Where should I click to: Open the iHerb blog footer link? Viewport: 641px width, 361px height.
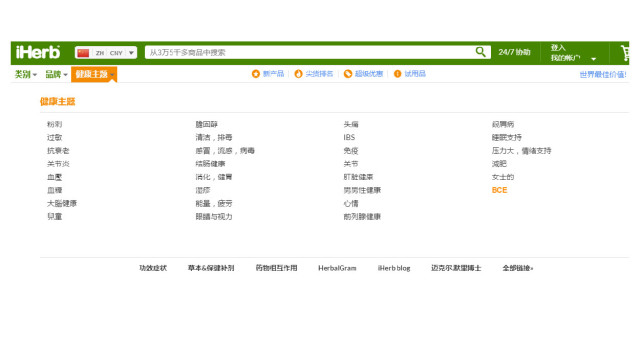coord(394,268)
